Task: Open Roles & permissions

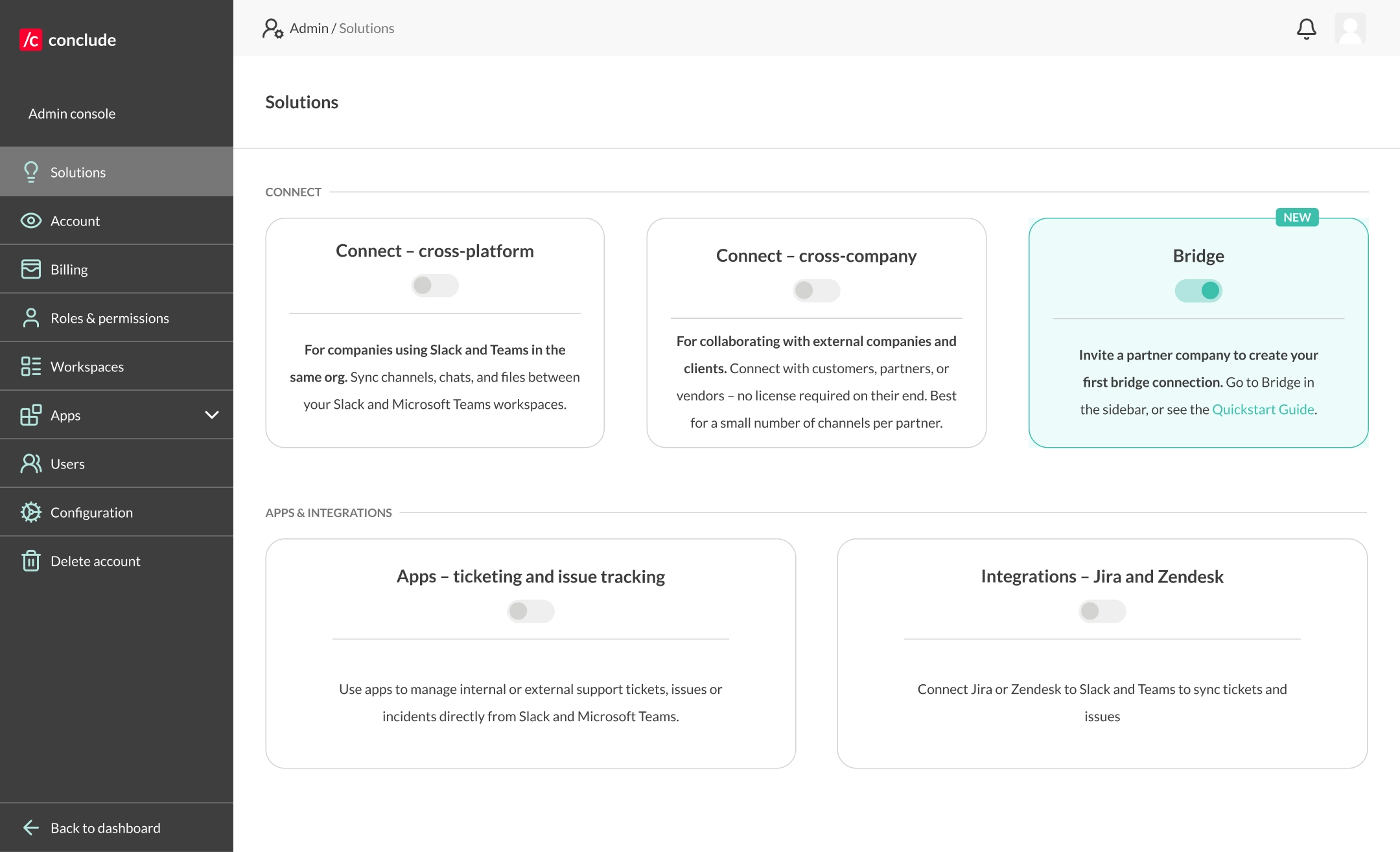Action: (117, 317)
